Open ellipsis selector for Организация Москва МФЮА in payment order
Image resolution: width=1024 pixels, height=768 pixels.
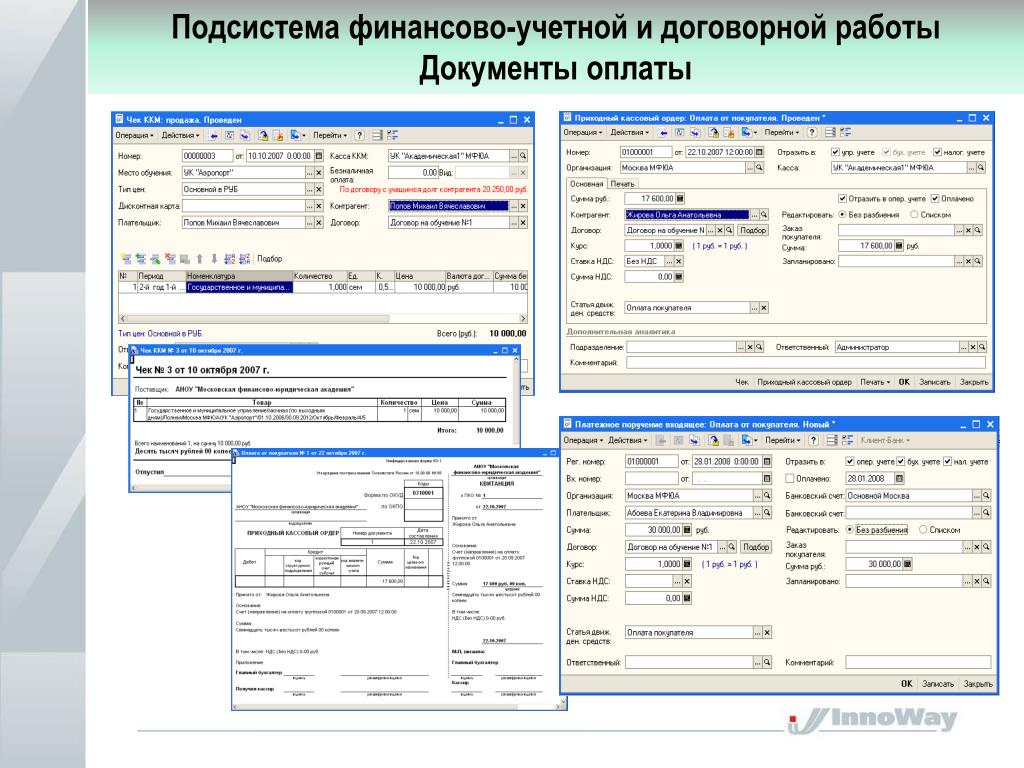pos(758,496)
